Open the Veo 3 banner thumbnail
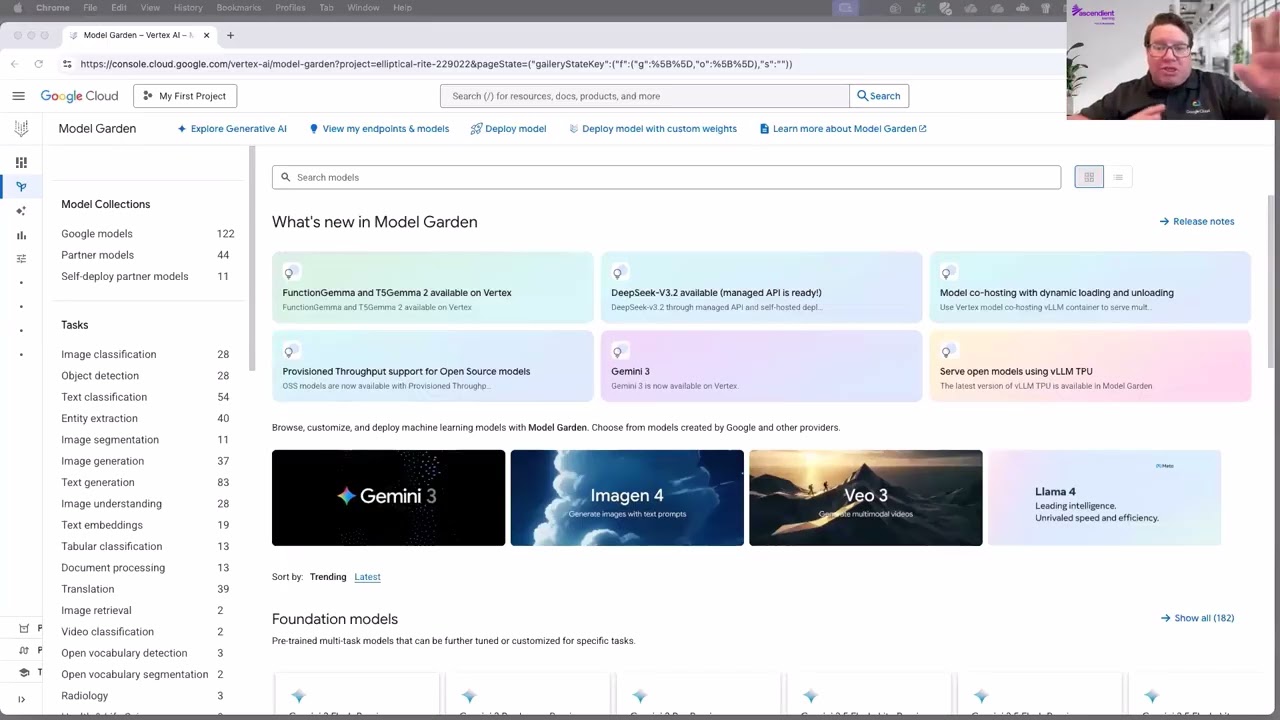The width and height of the screenshot is (1280, 720). 866,498
